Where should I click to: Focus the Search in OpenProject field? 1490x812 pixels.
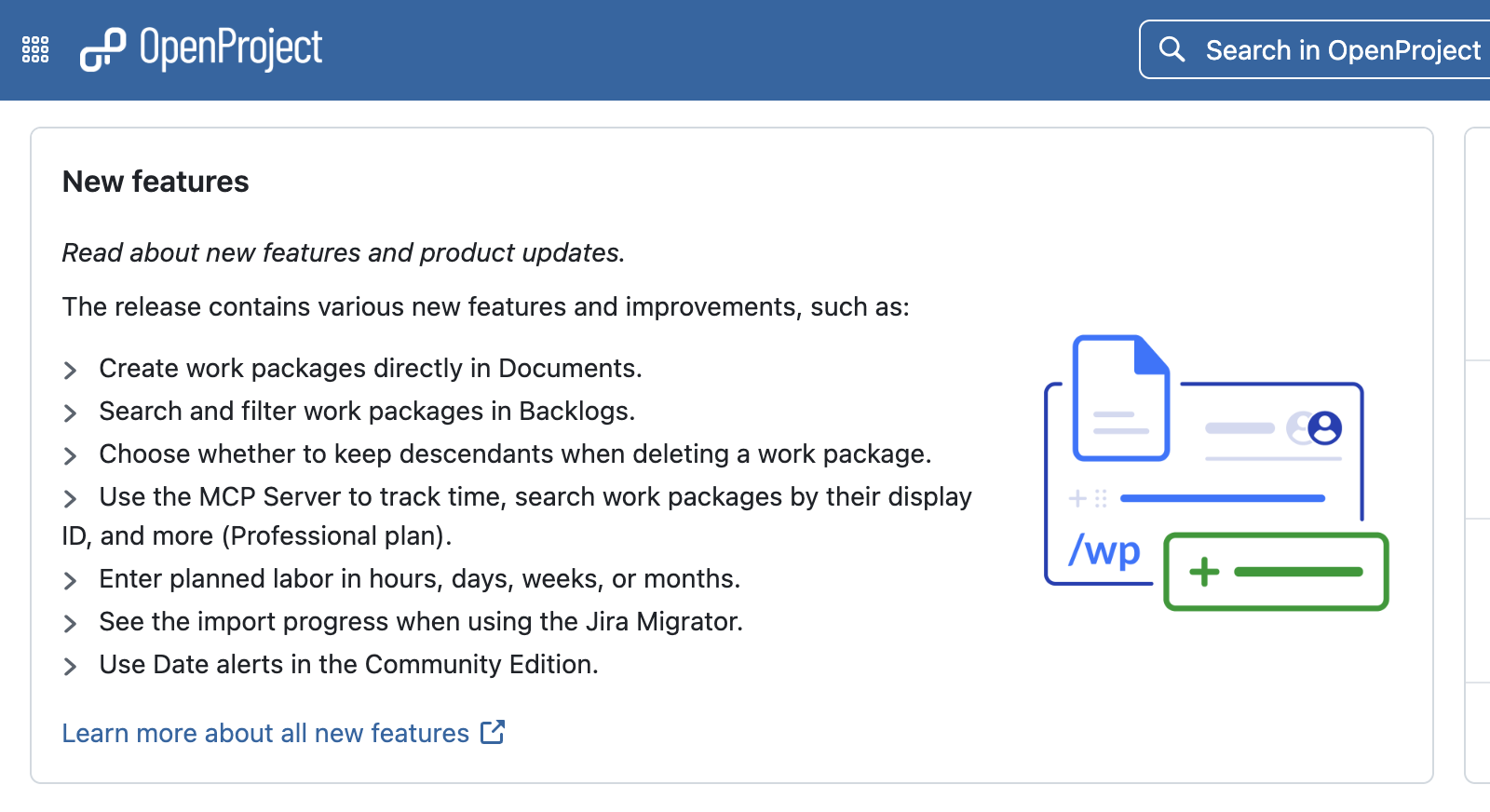tap(1315, 49)
